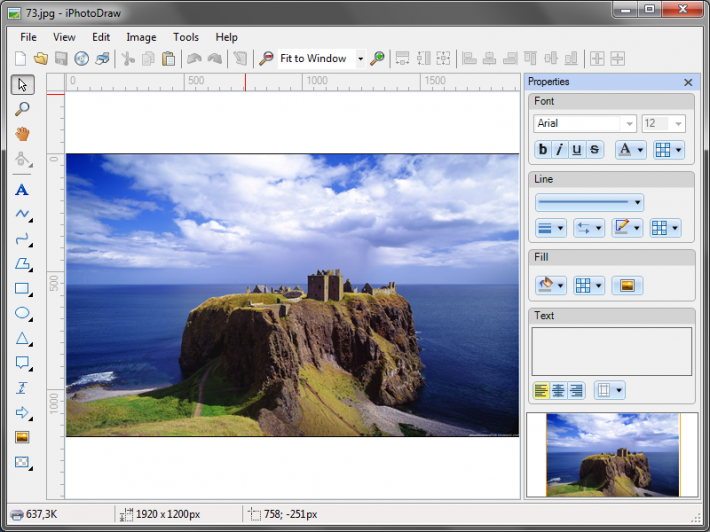Select the insert picture tool in toolbox
Screen dimensions: 710x532
22,437
